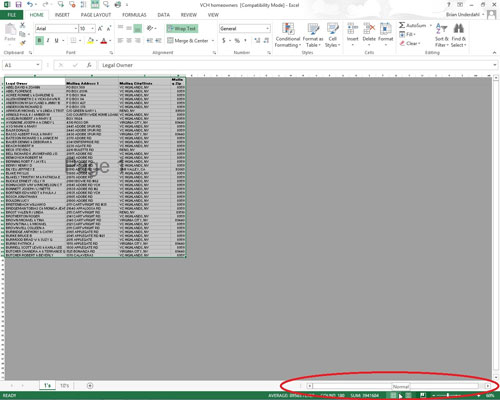Open Conditional Formatting icon
500x400 pixels.
click(x=288, y=29)
